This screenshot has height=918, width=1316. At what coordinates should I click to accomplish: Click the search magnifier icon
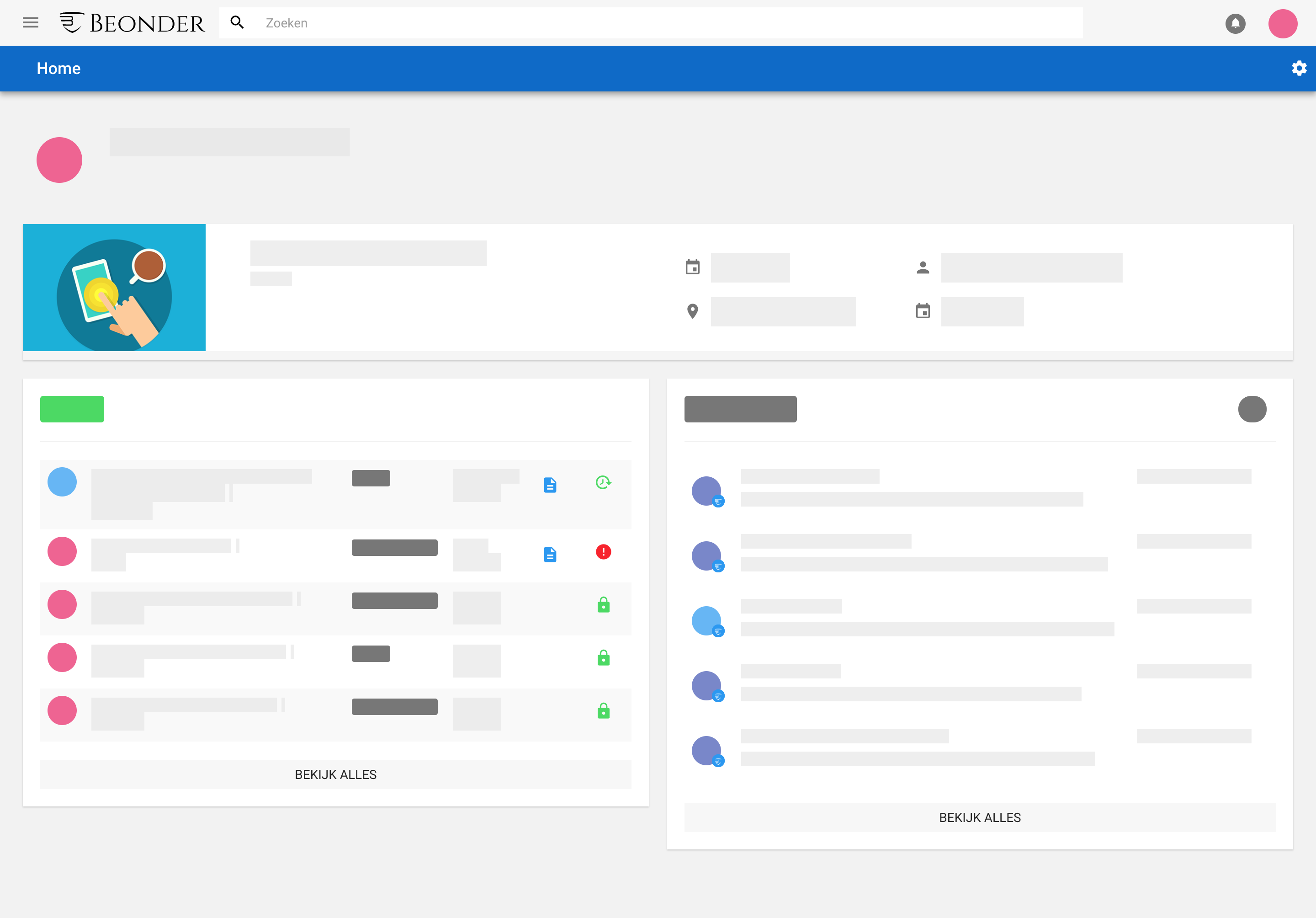coord(237,23)
